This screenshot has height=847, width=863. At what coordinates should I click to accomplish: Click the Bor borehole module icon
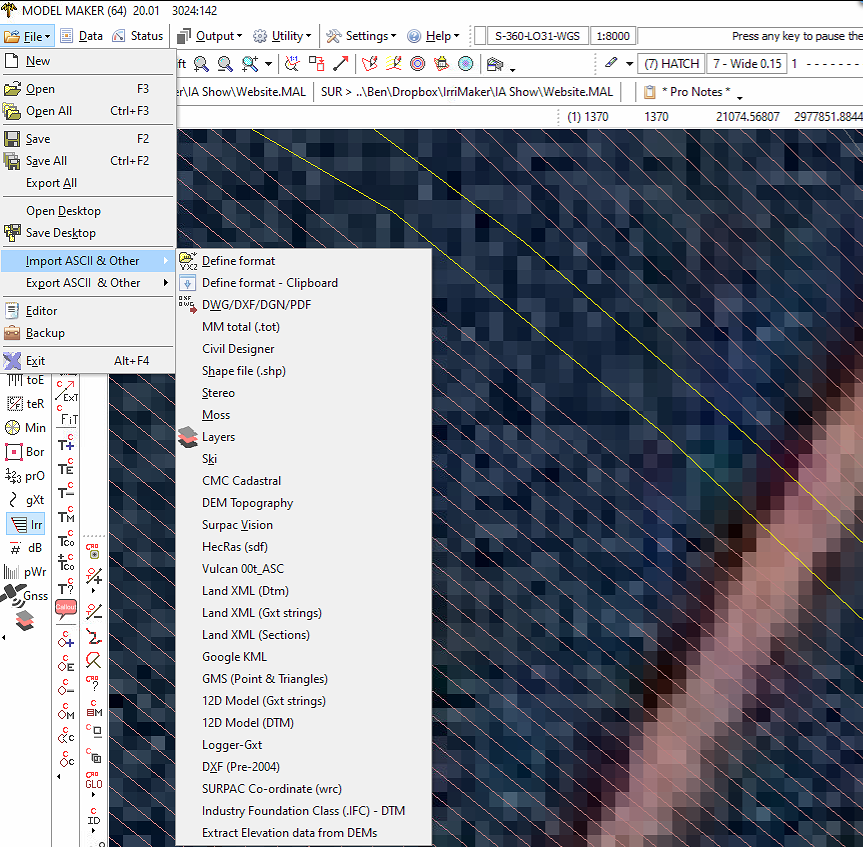25,452
